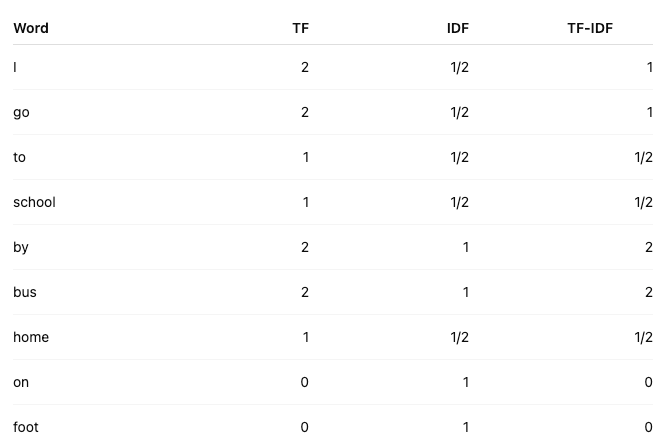Click the Word column header
The height and width of the screenshot is (446, 670).
(x=31, y=28)
